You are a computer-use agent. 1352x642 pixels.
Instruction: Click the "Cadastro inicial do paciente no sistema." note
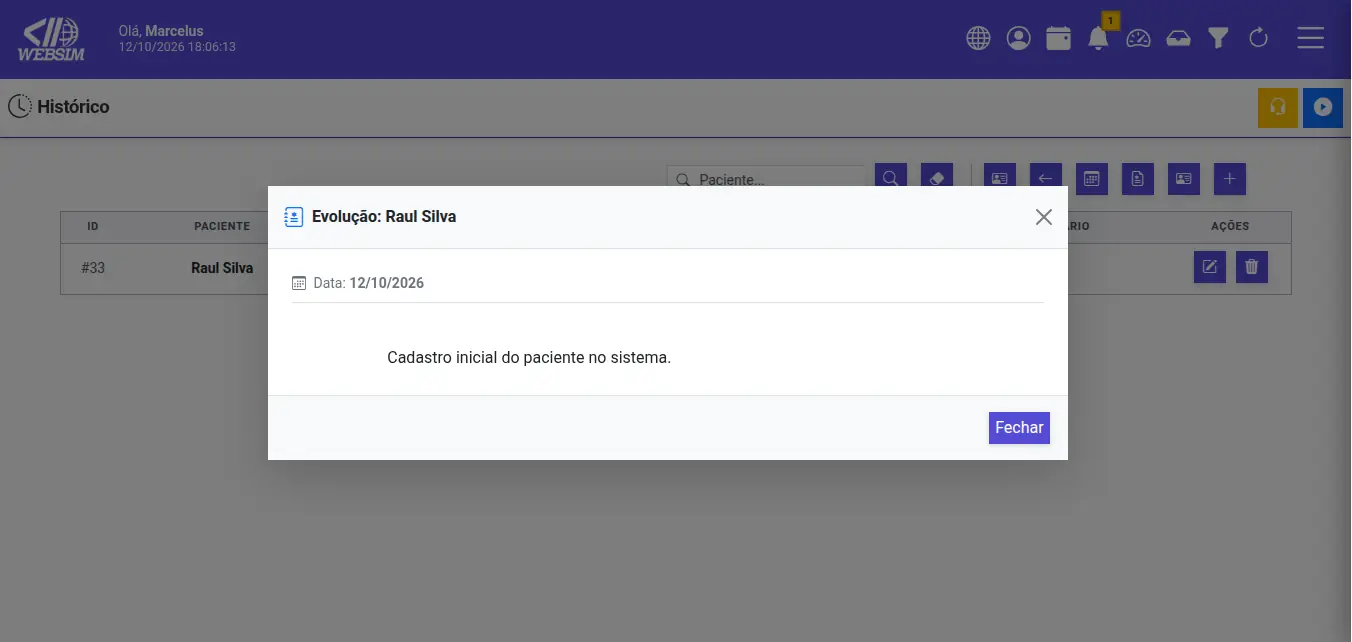click(x=529, y=357)
